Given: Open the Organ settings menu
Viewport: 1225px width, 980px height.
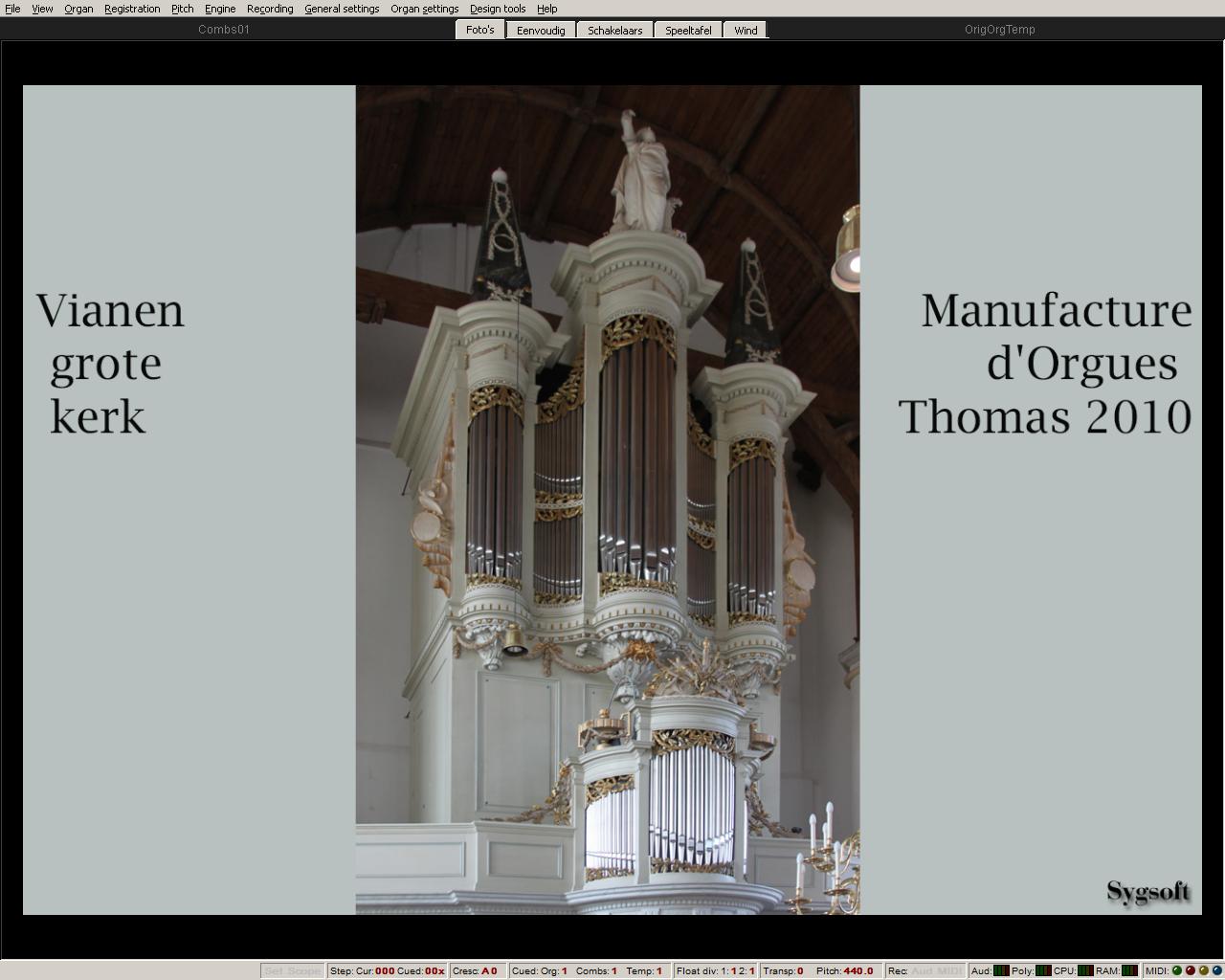Looking at the screenshot, I should pos(424,9).
